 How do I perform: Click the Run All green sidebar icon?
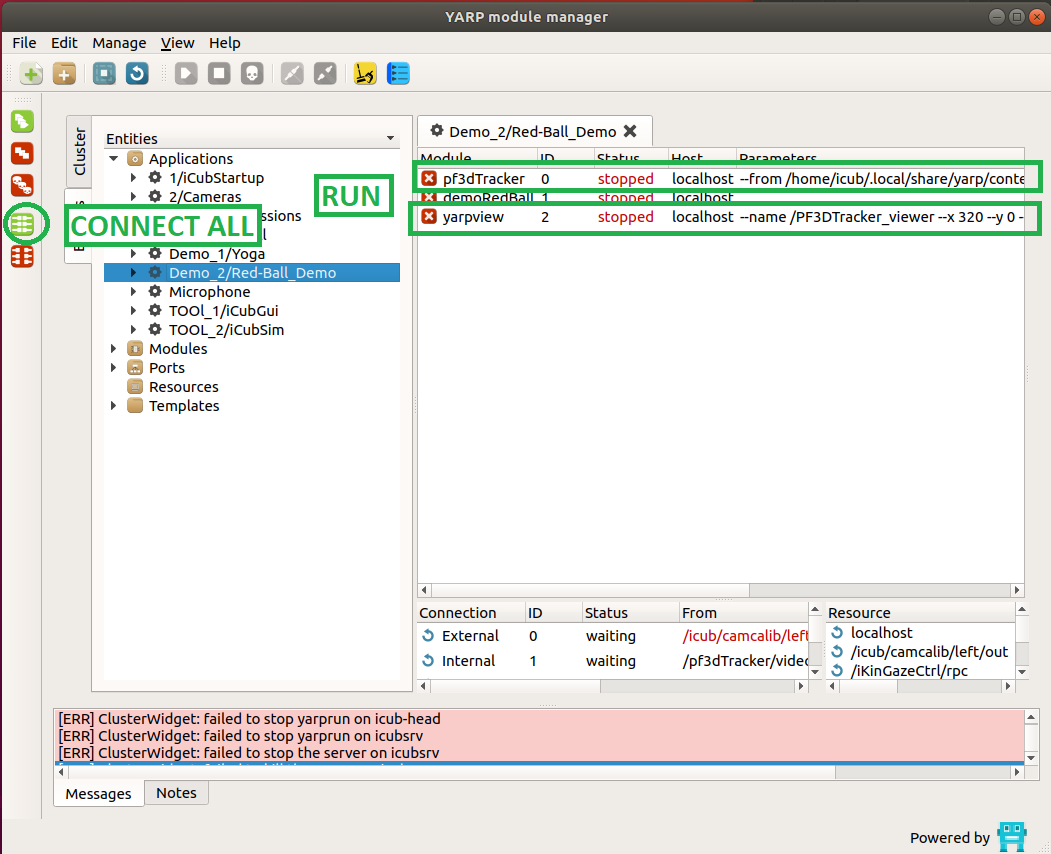click(x=22, y=122)
